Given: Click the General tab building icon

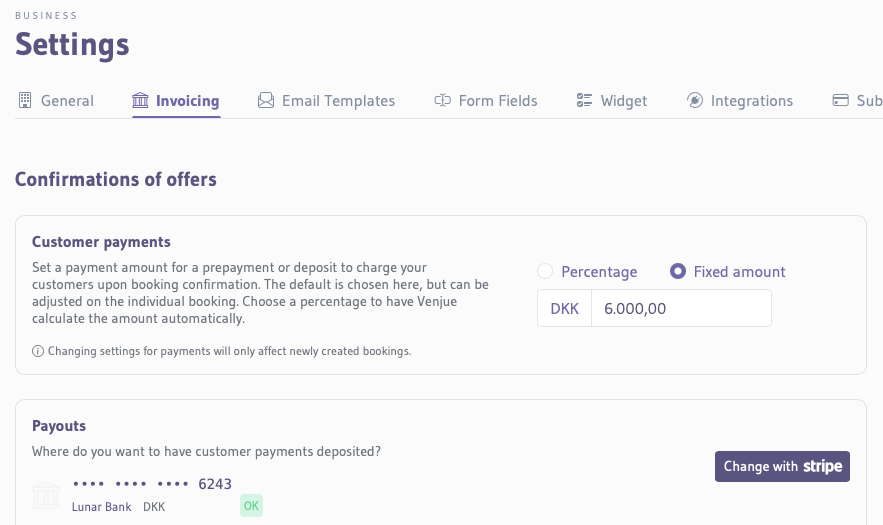Looking at the screenshot, I should coord(25,100).
